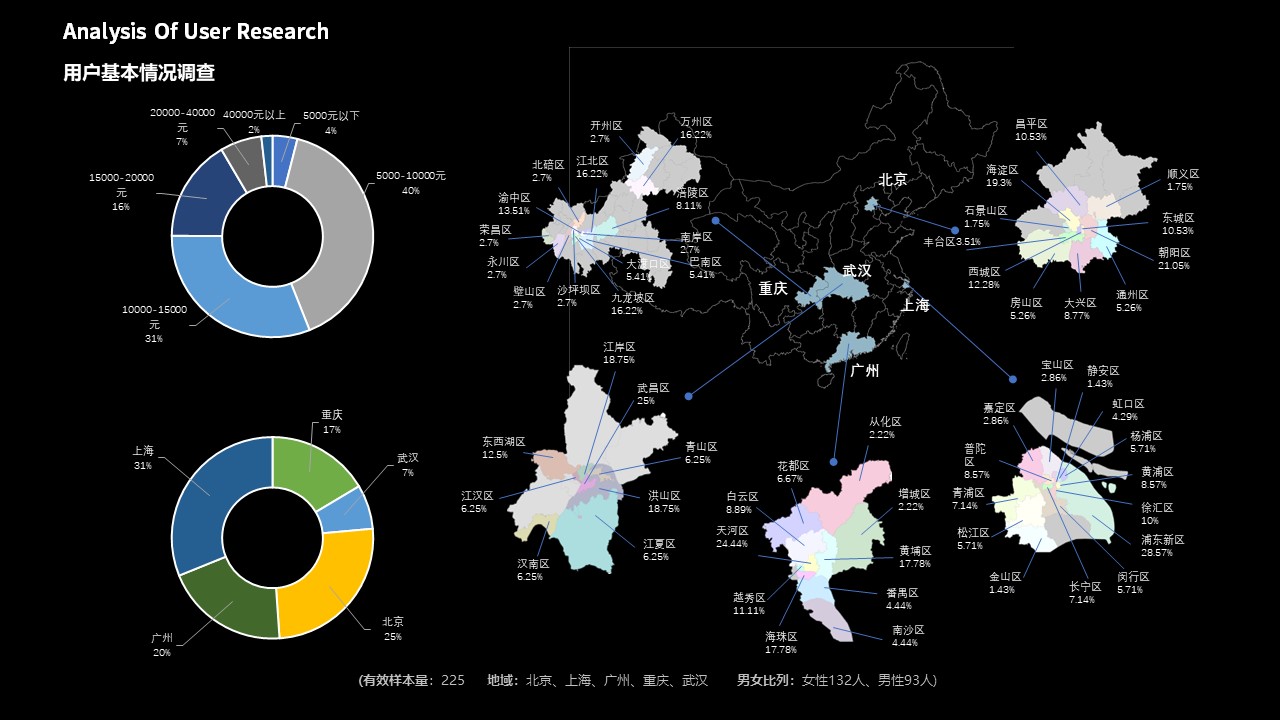1280x720 pixels.
Task: Click the 北京 label on the China map
Action: [892, 180]
